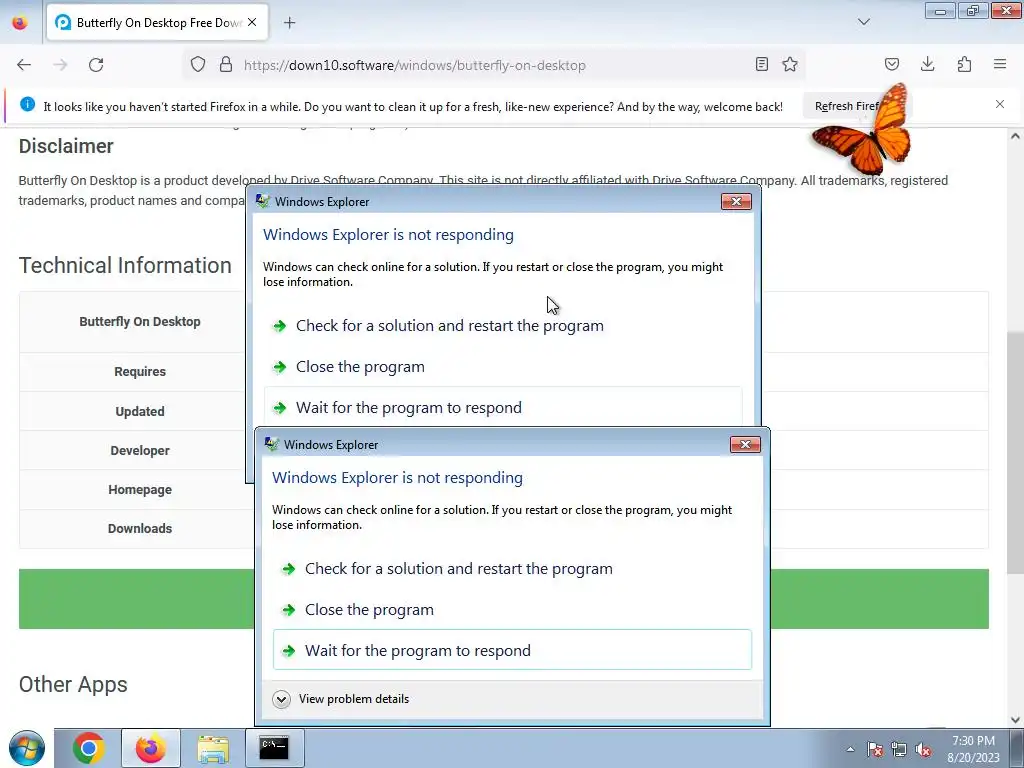
Task: Open tracking protection shield icon
Action: 198,65
